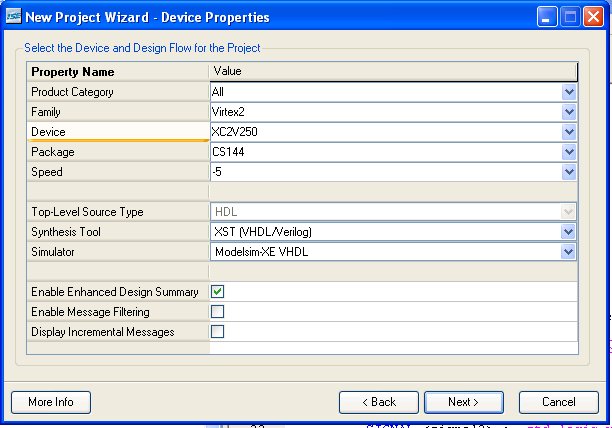Click the Value column header

[393, 71]
